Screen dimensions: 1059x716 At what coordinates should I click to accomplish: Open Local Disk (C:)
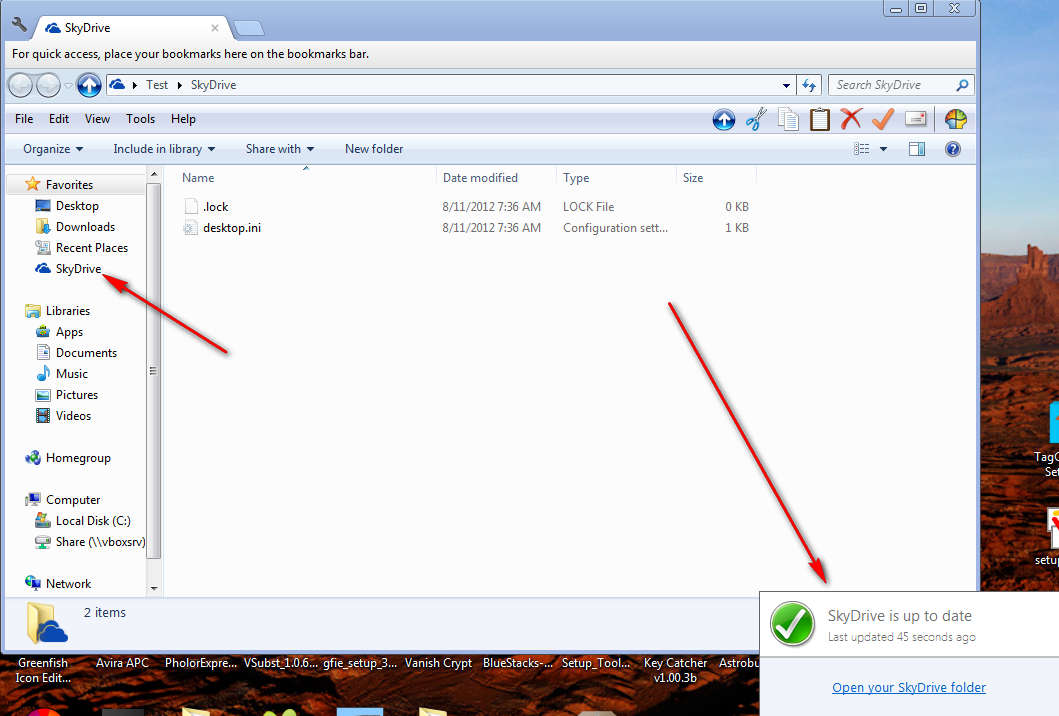click(x=93, y=520)
